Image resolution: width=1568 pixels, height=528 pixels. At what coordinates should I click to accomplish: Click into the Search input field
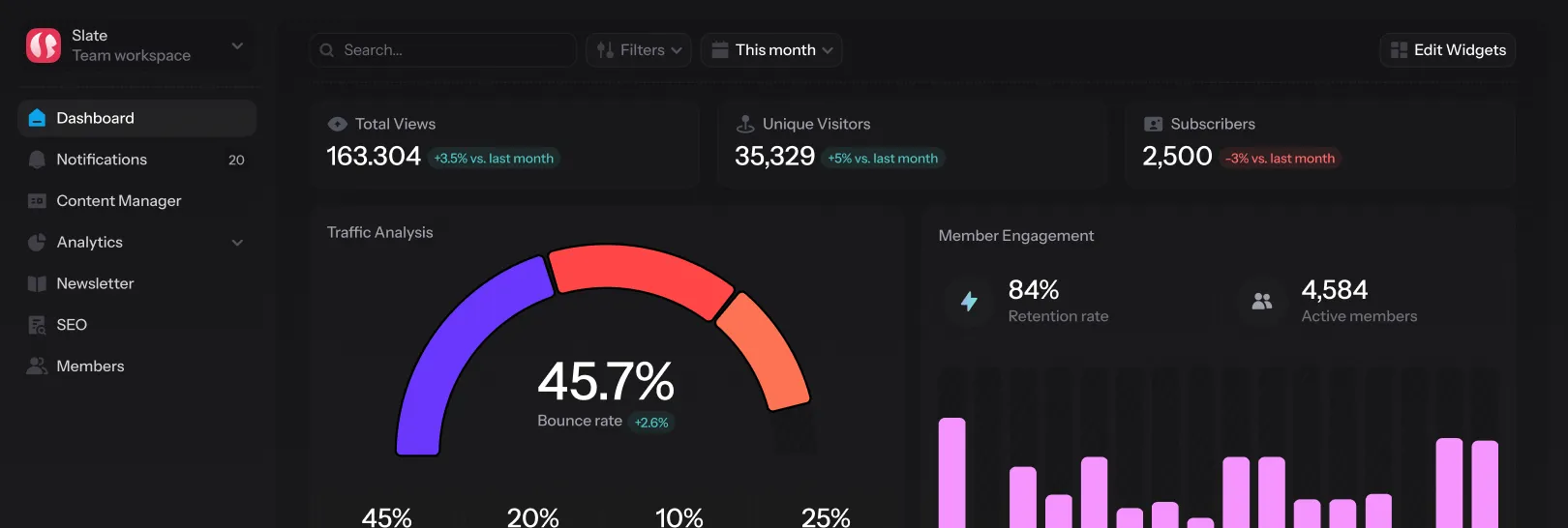click(450, 50)
